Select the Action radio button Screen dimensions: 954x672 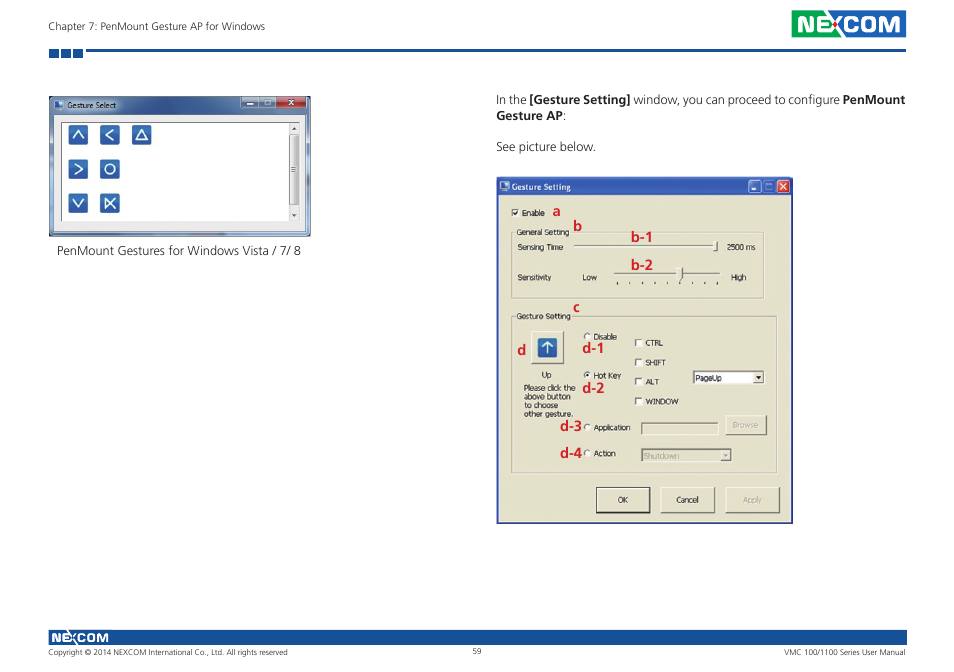click(587, 453)
